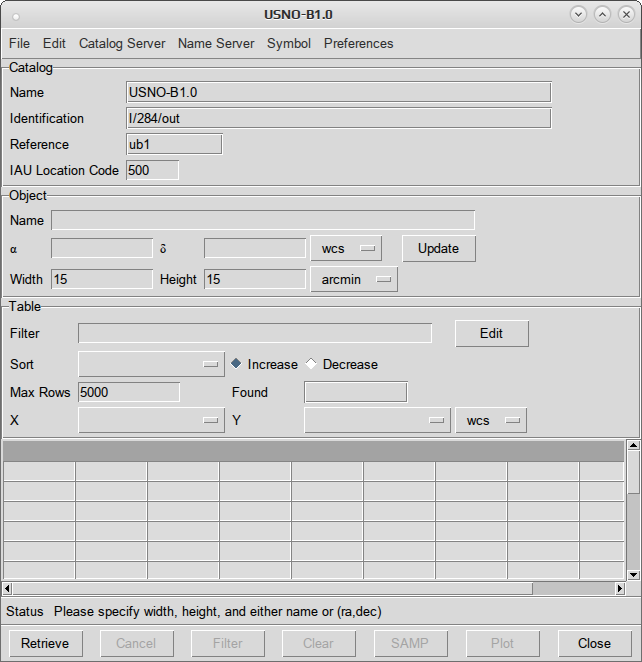This screenshot has height=662, width=642.
Task: Focus the delta coordinate input field
Action: (255, 248)
